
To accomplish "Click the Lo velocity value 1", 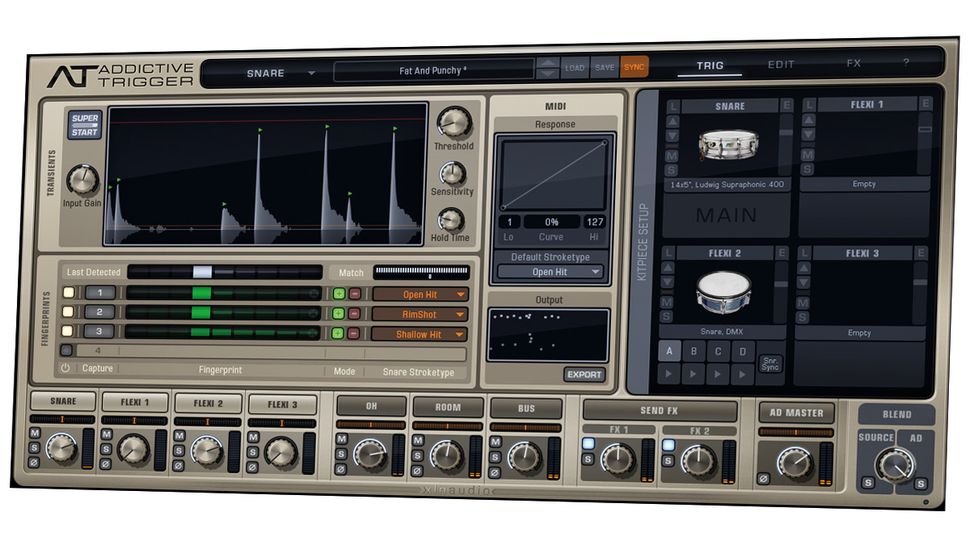I will coord(509,221).
